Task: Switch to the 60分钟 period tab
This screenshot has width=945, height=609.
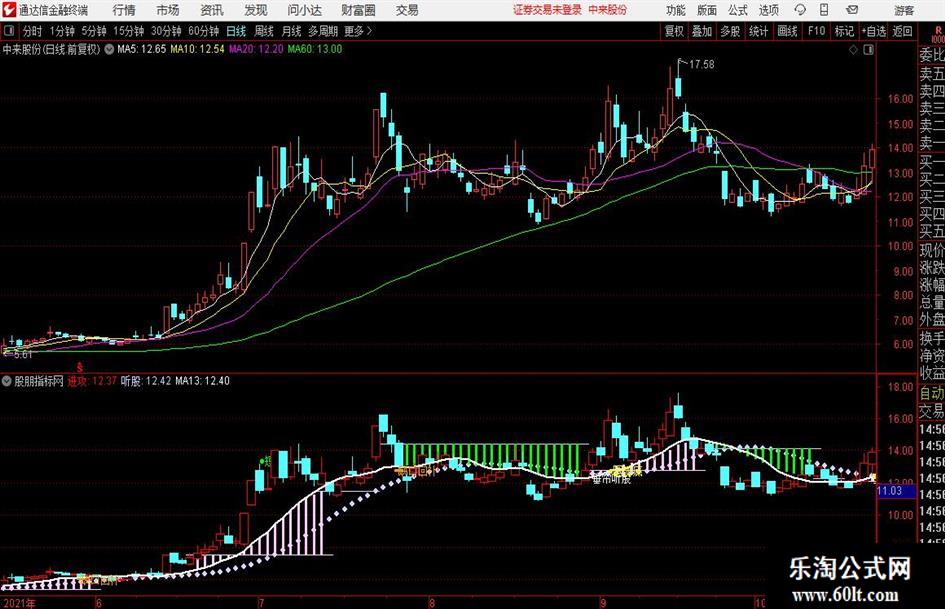Action: point(203,31)
